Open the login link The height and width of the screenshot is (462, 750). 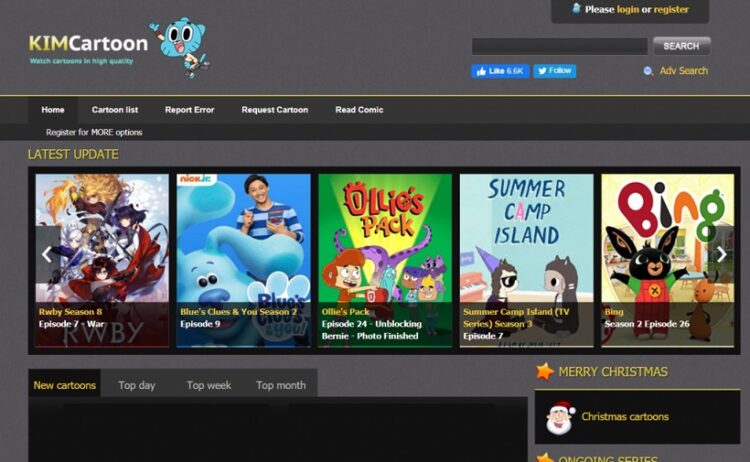(628, 9)
